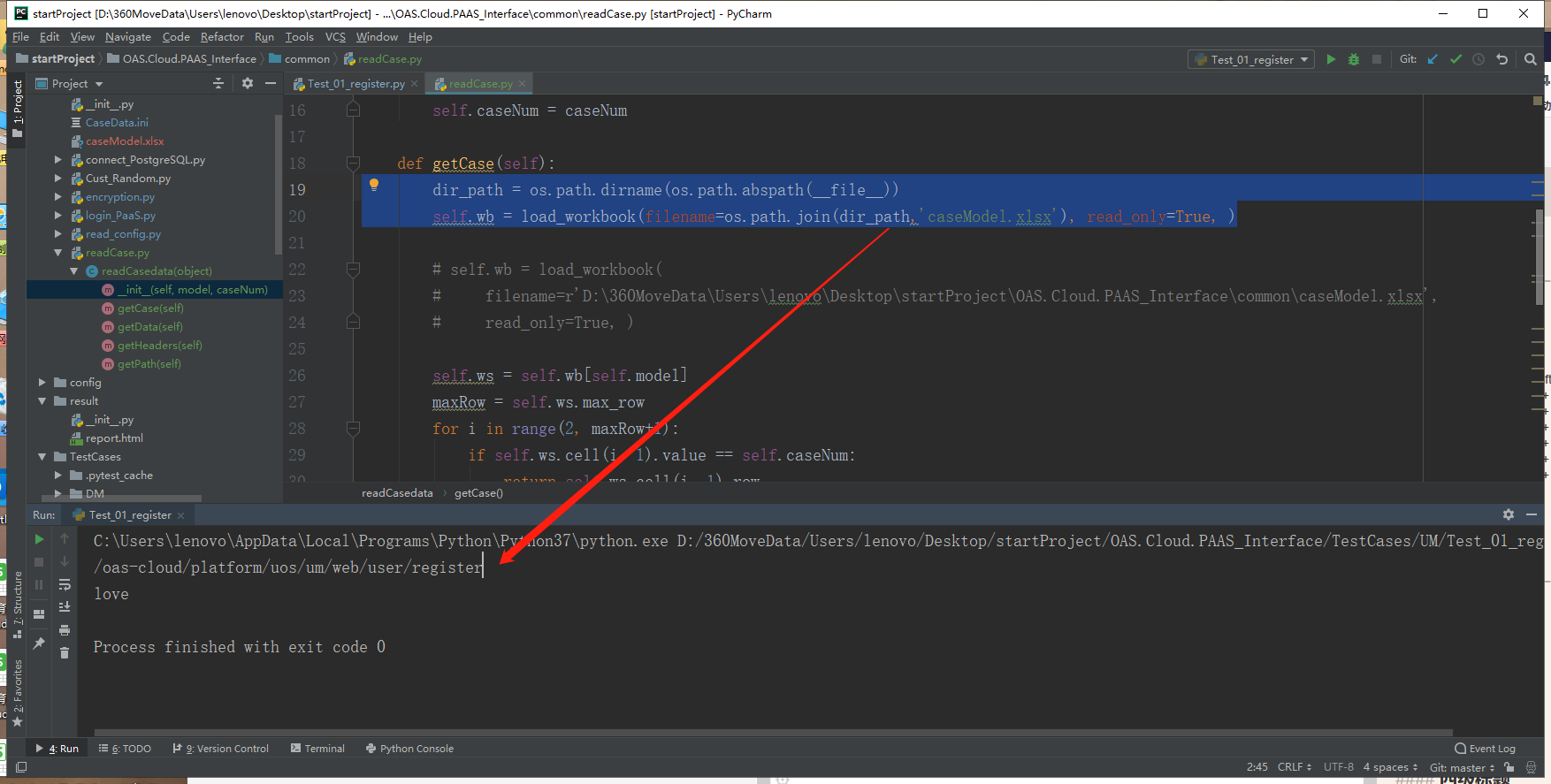The height and width of the screenshot is (784, 1551).
Task: Rerun the test in the Run panel
Action: [x=39, y=539]
